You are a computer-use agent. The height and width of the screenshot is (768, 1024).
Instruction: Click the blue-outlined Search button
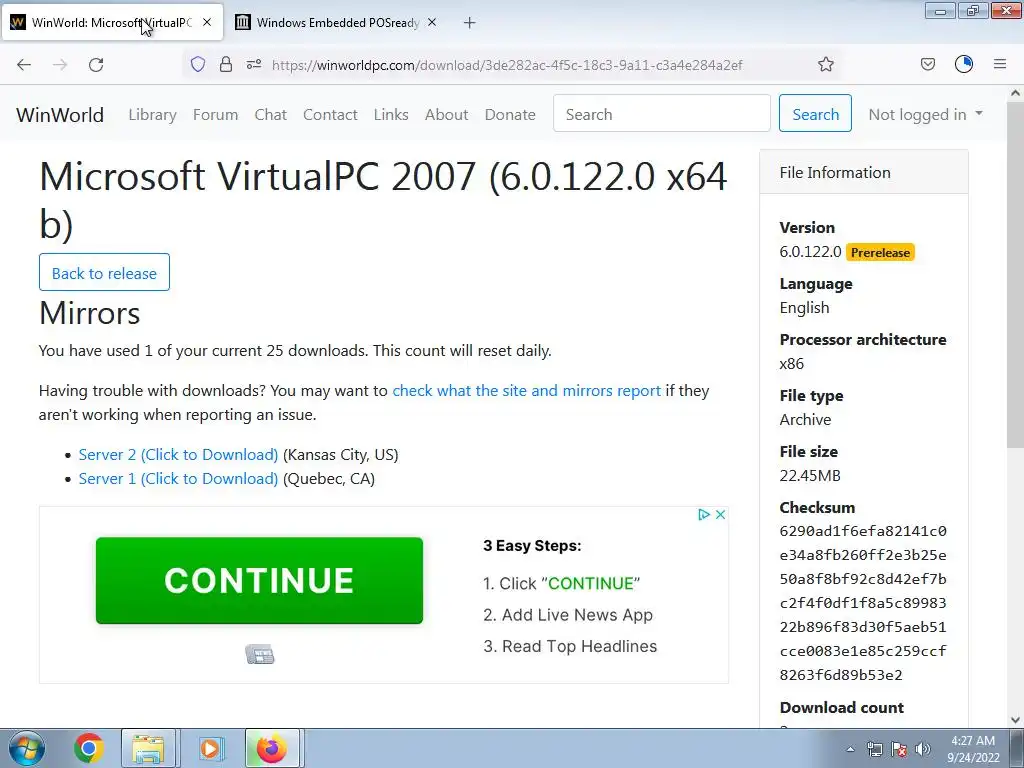[815, 113]
